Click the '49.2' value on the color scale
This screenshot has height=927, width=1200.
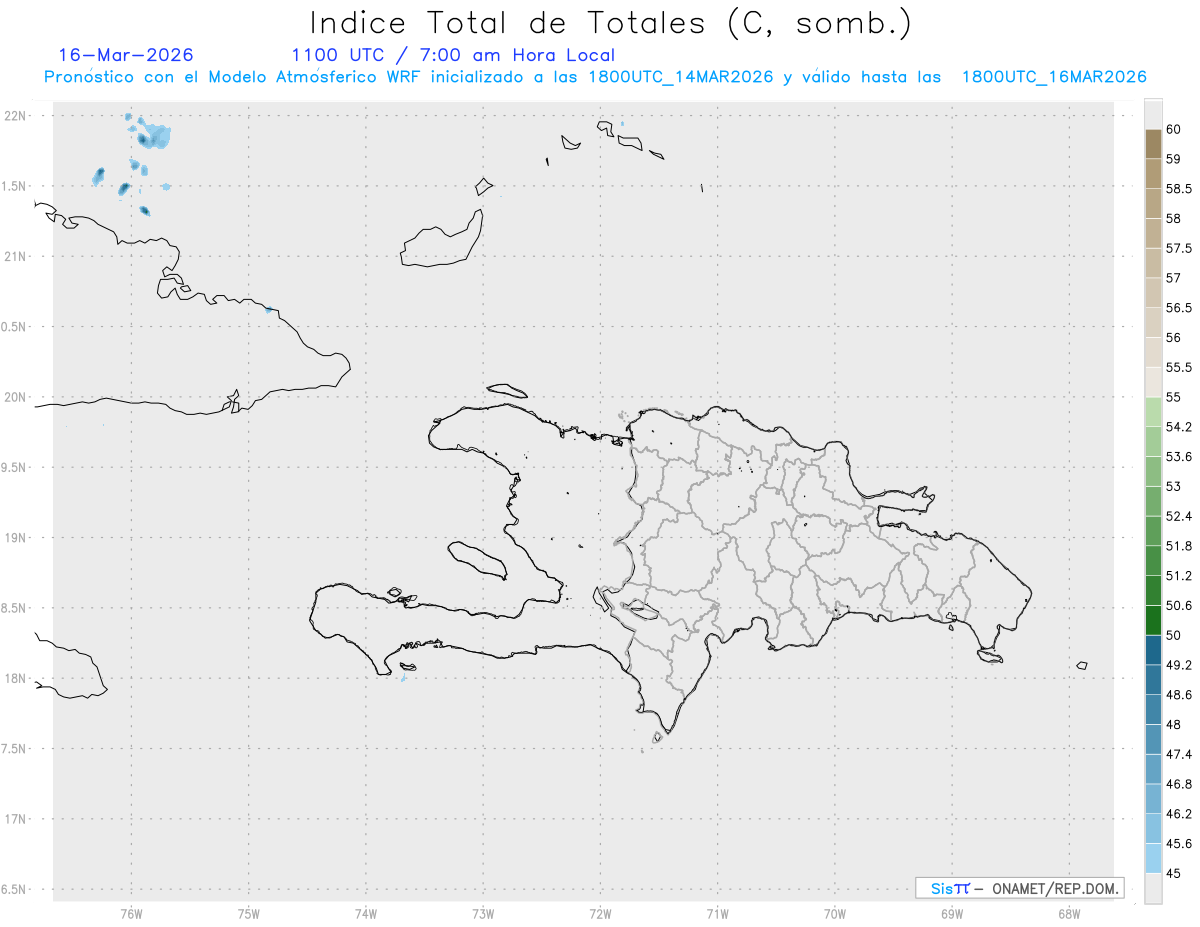click(1178, 665)
